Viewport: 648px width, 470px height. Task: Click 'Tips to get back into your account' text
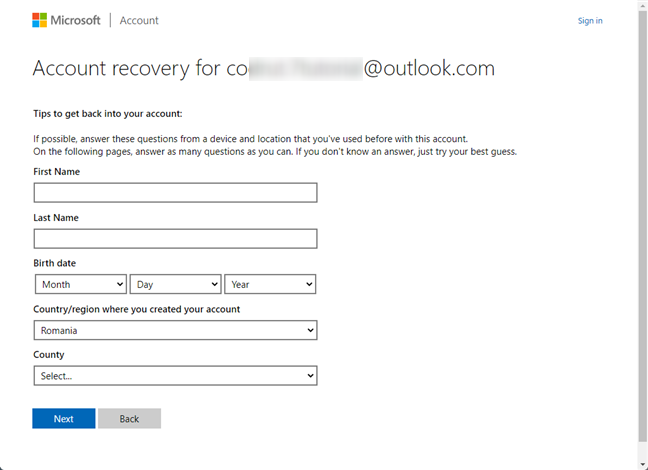(107, 114)
